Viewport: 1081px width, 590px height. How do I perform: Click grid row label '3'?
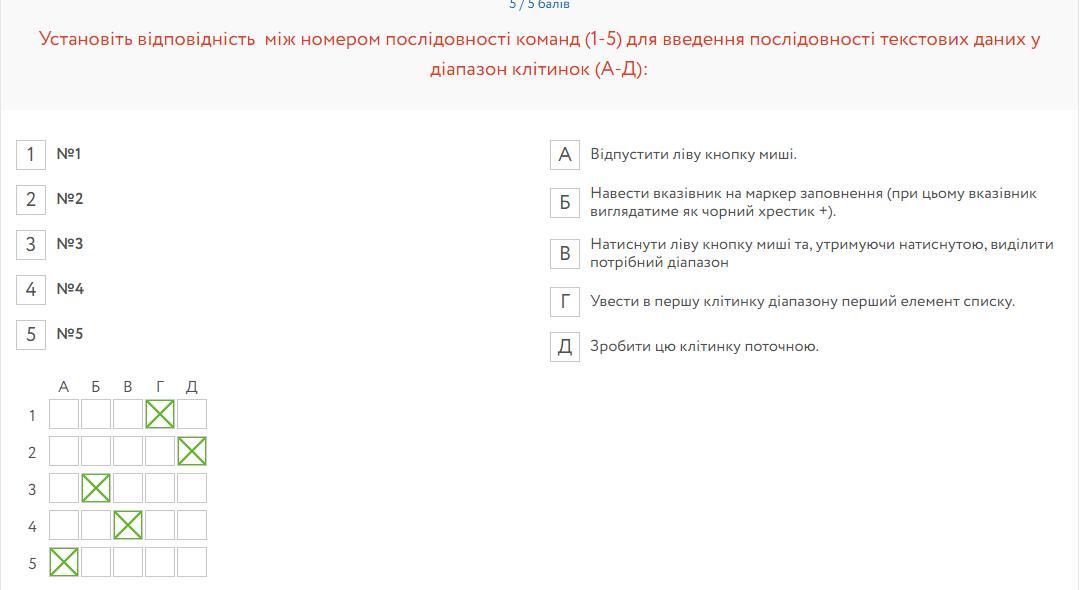(32, 490)
